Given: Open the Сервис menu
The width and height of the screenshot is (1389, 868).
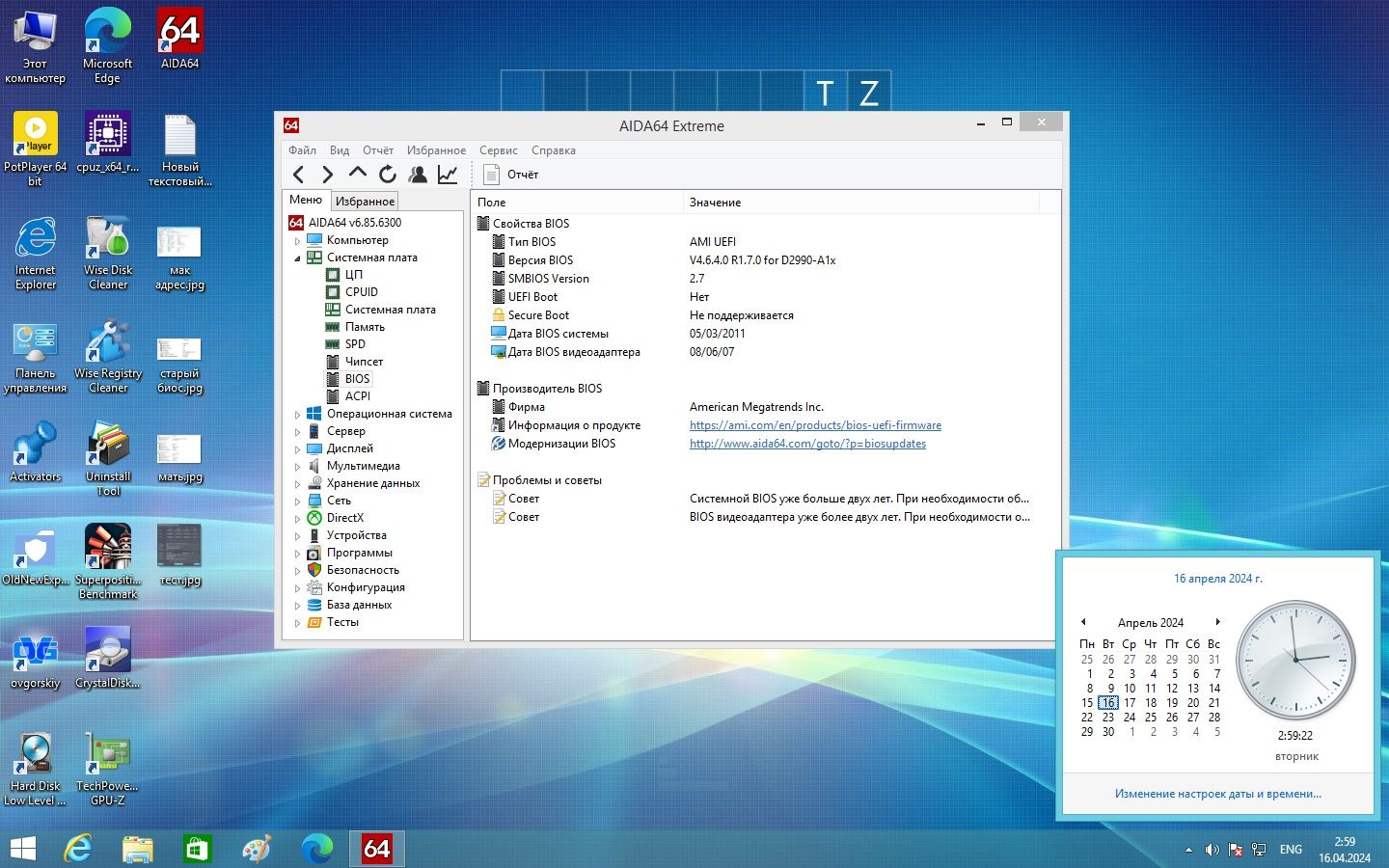Looking at the screenshot, I should click(x=499, y=150).
